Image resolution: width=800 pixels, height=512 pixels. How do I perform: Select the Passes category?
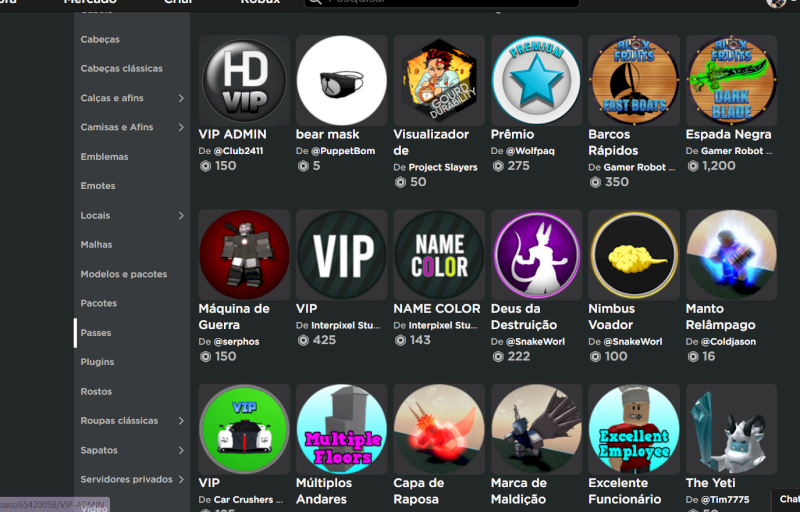pyautogui.click(x=95, y=332)
